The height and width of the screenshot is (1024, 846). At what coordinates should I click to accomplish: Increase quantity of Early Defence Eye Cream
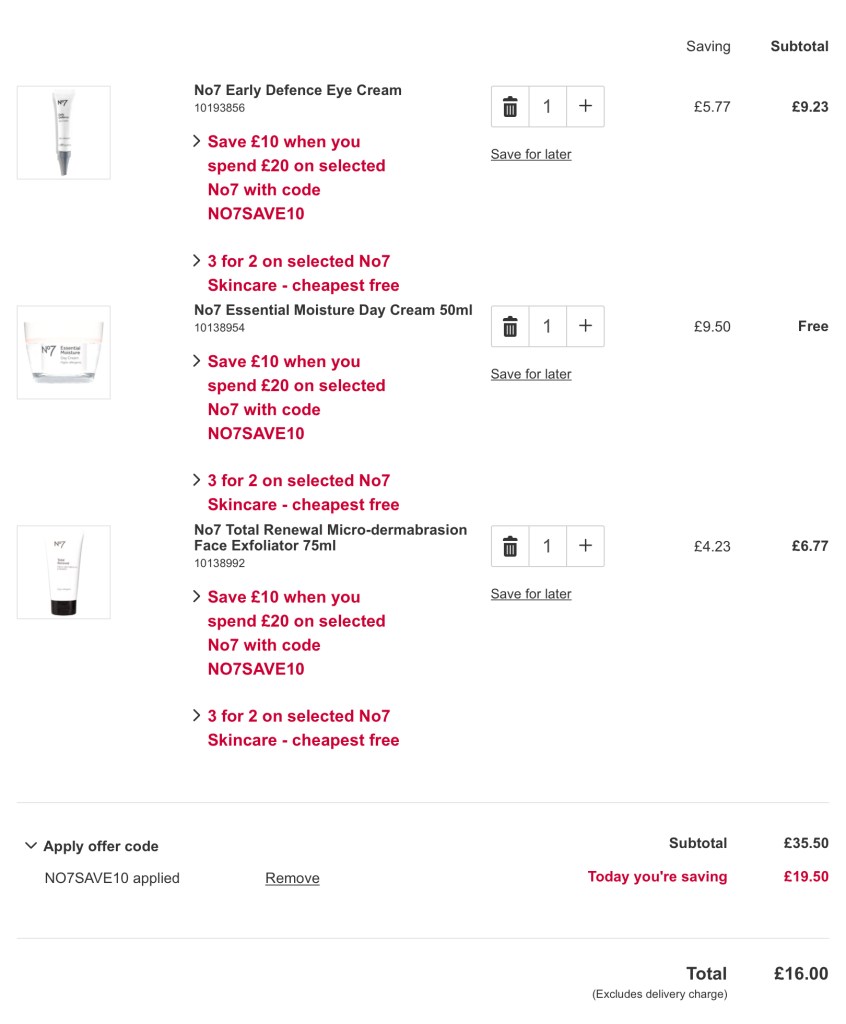(x=585, y=106)
